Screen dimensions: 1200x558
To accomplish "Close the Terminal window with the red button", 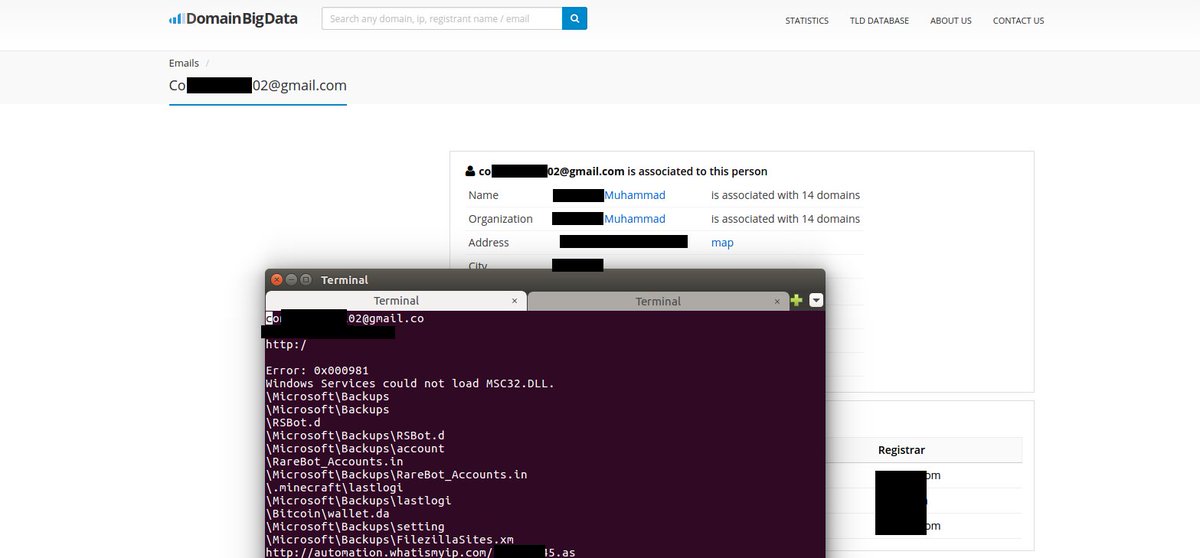I will (276, 280).
